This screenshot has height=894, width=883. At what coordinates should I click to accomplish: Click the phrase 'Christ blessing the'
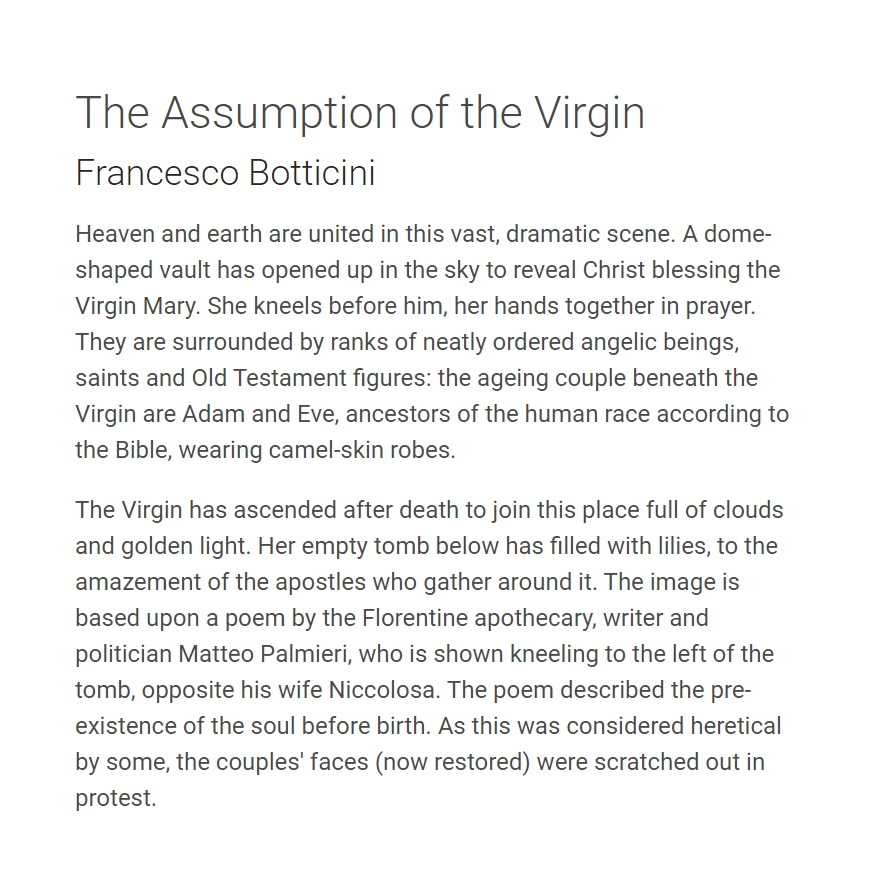point(681,270)
